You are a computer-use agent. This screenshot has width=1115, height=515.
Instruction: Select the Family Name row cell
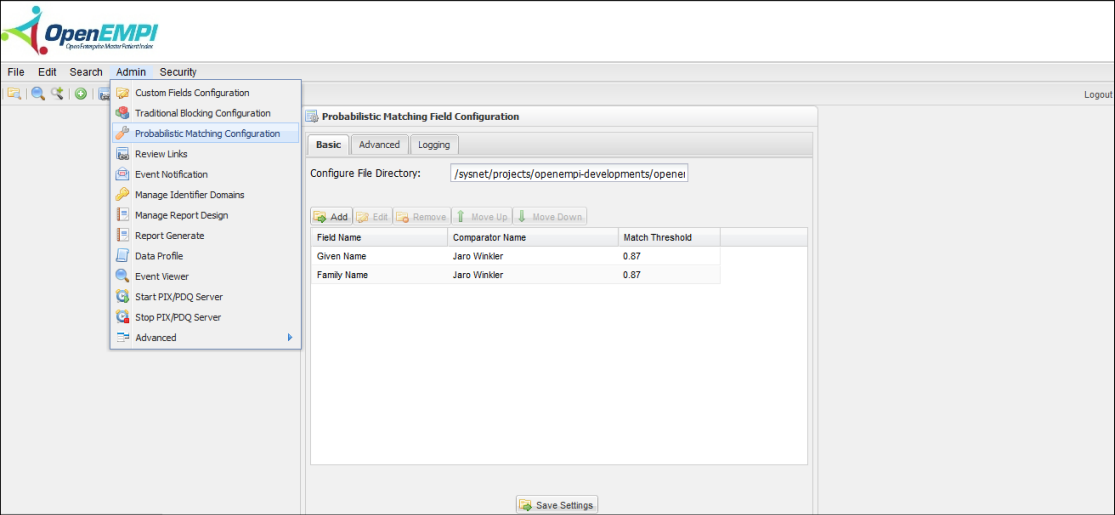point(379,275)
